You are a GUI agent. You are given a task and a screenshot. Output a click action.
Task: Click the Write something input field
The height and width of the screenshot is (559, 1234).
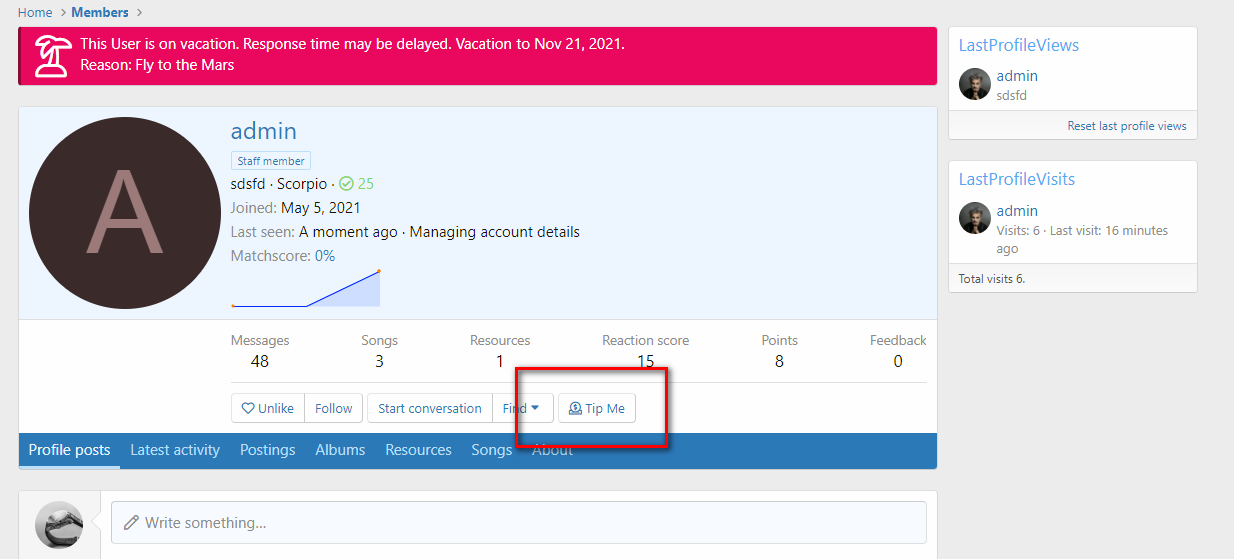[518, 523]
